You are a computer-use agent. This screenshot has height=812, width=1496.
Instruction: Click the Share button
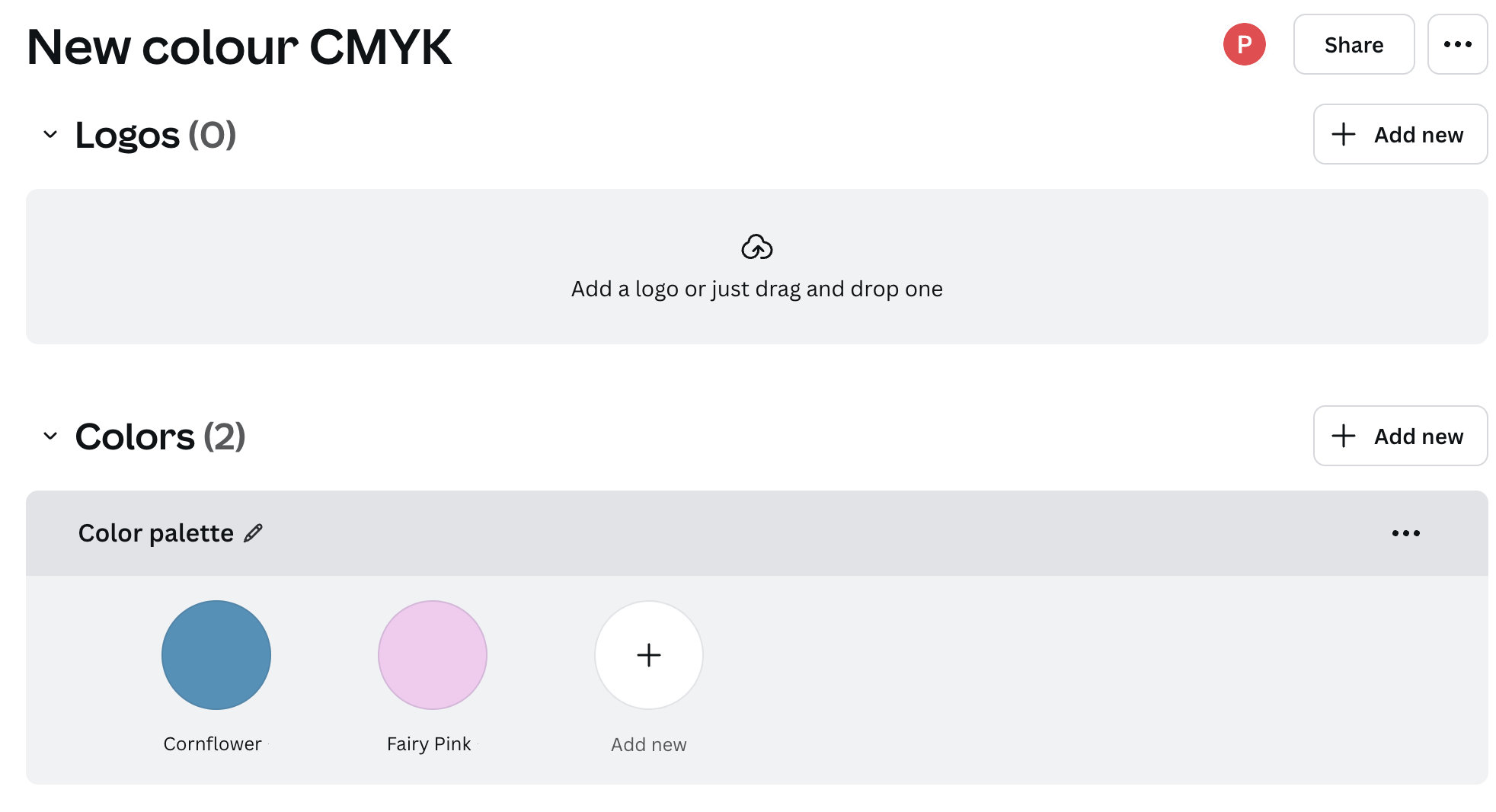[x=1354, y=44]
